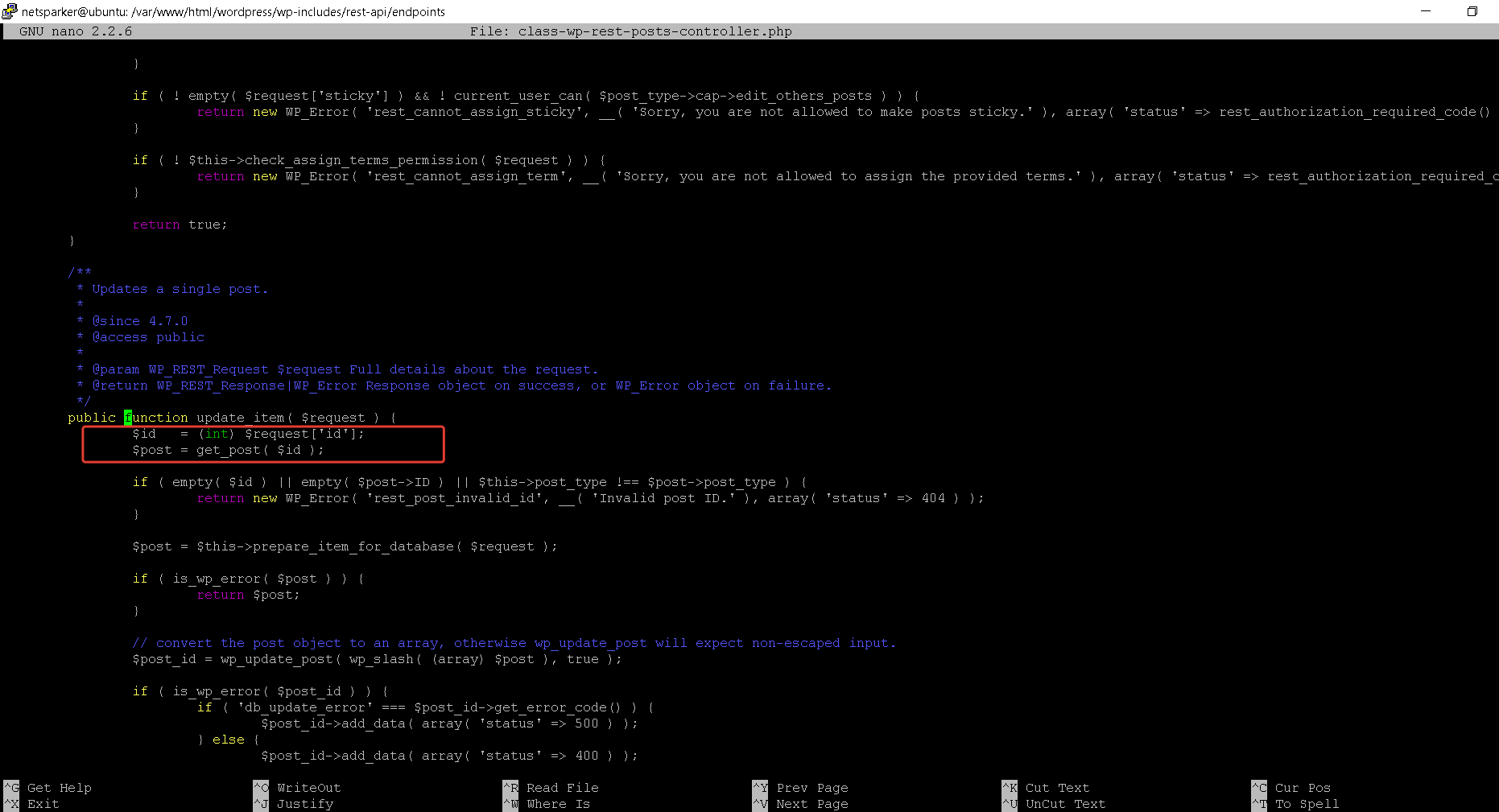Click the file name in nano header
Viewport: 1499px width, 812px height.
(x=655, y=31)
